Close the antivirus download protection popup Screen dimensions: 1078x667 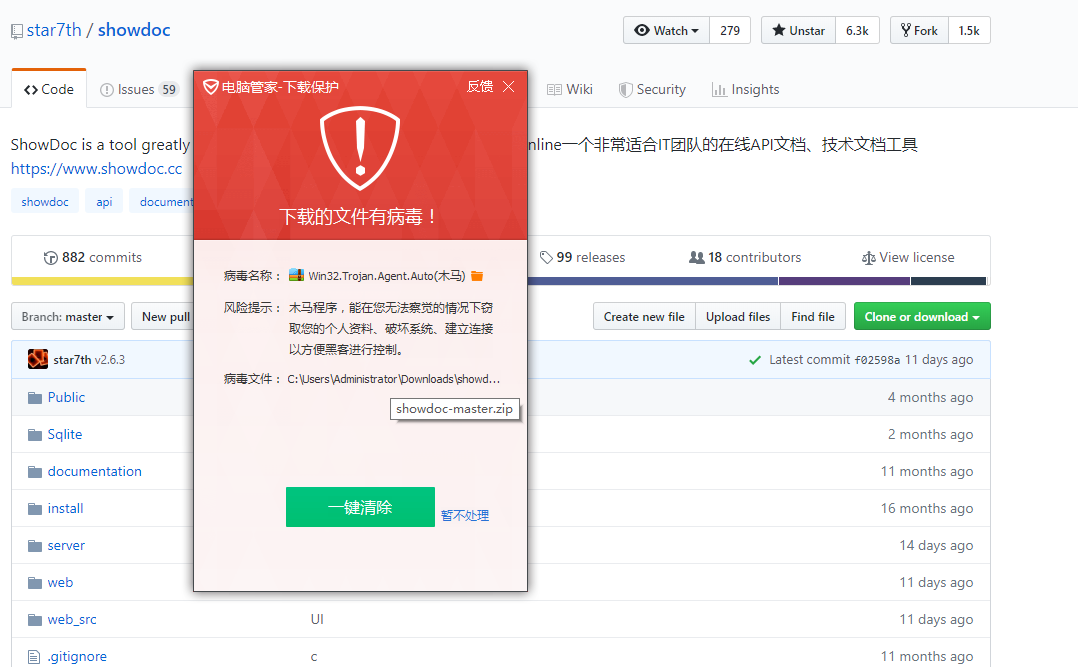tap(509, 87)
